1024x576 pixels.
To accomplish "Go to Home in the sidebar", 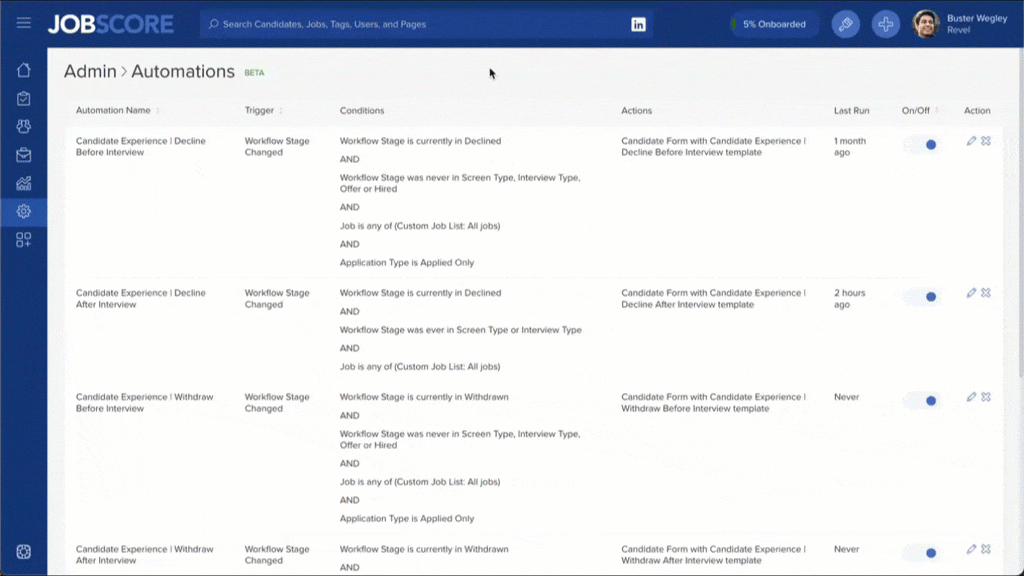I will pos(23,70).
